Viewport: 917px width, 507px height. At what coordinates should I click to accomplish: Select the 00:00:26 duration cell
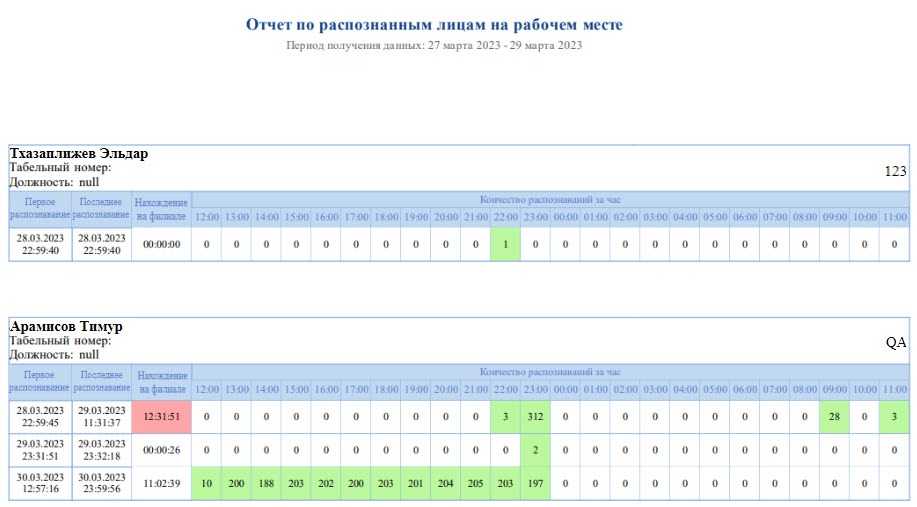pos(161,450)
